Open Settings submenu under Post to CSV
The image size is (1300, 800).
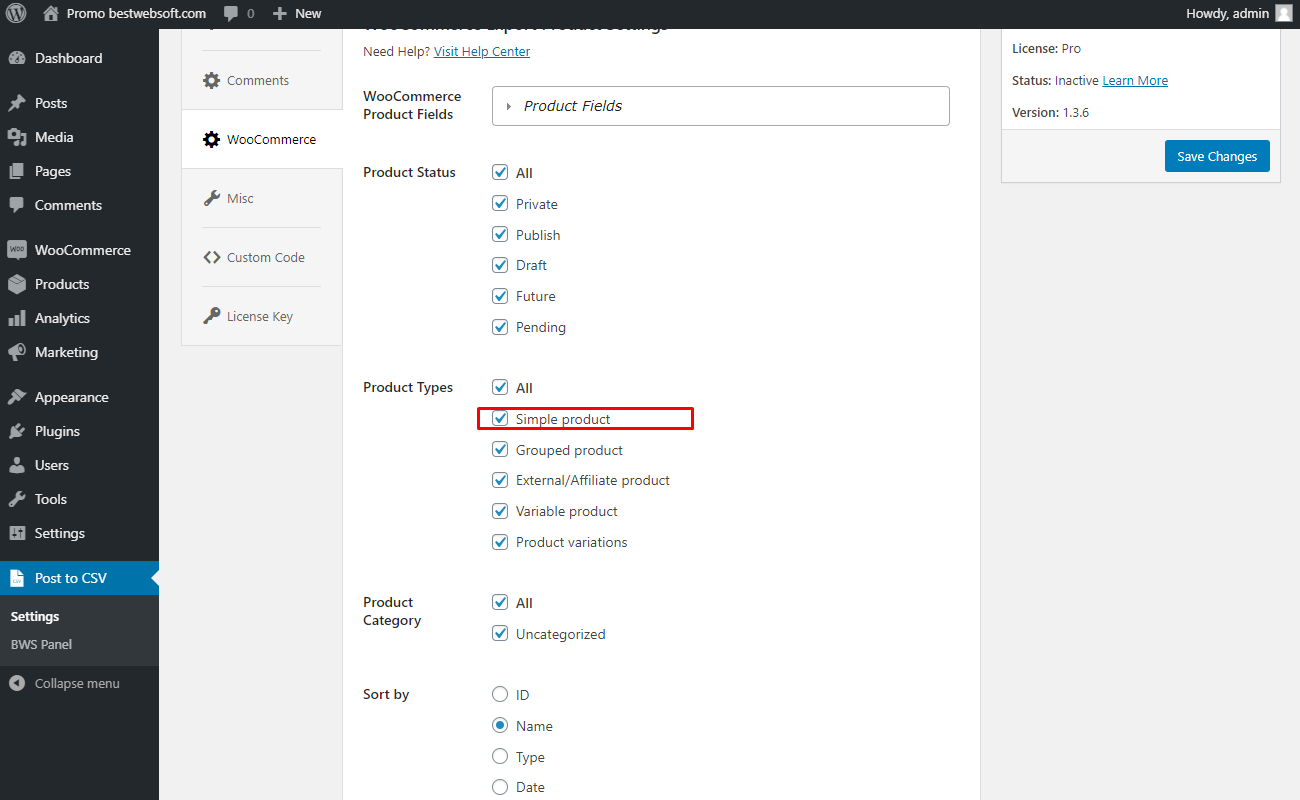tap(35, 616)
